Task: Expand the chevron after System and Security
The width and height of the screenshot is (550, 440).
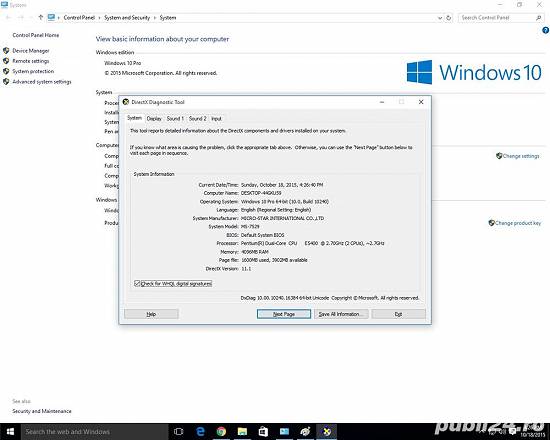Action: pos(155,18)
